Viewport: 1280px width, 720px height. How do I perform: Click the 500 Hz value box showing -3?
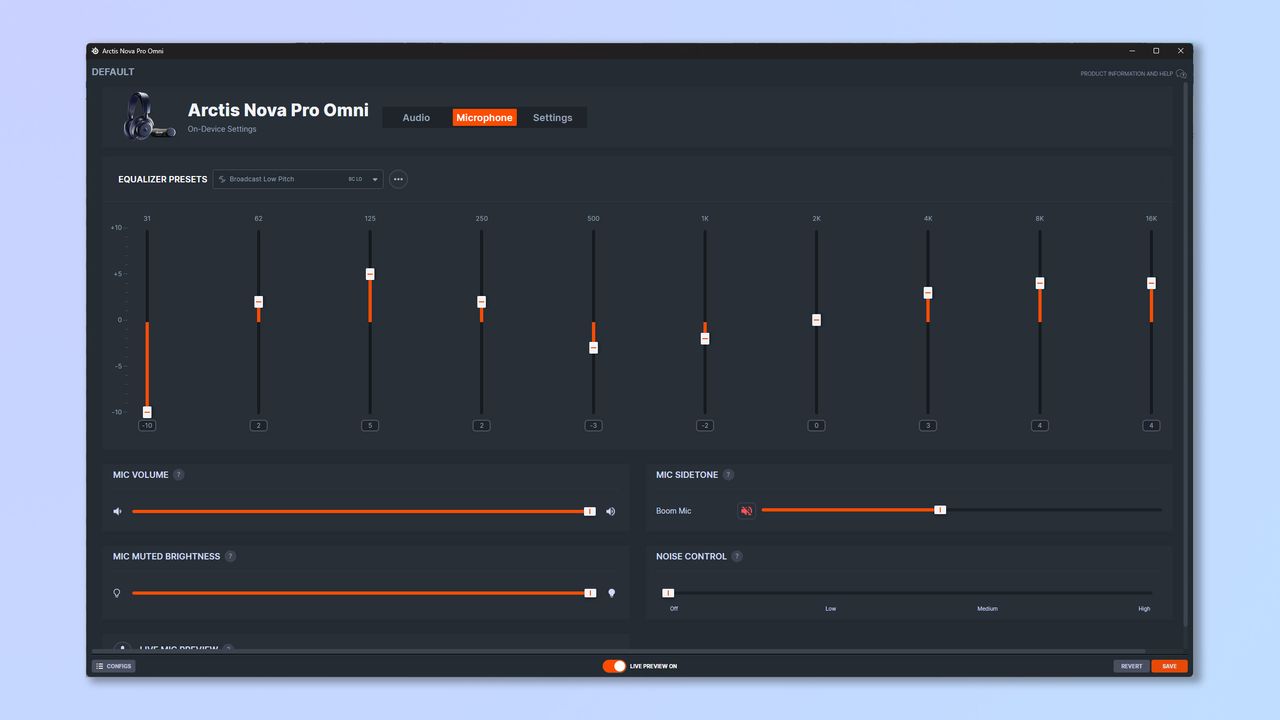click(593, 426)
